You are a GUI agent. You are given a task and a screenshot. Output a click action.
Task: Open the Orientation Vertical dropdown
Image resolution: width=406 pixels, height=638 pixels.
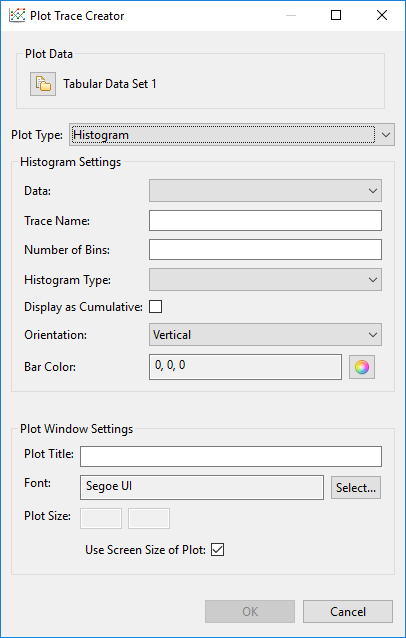(x=265, y=334)
